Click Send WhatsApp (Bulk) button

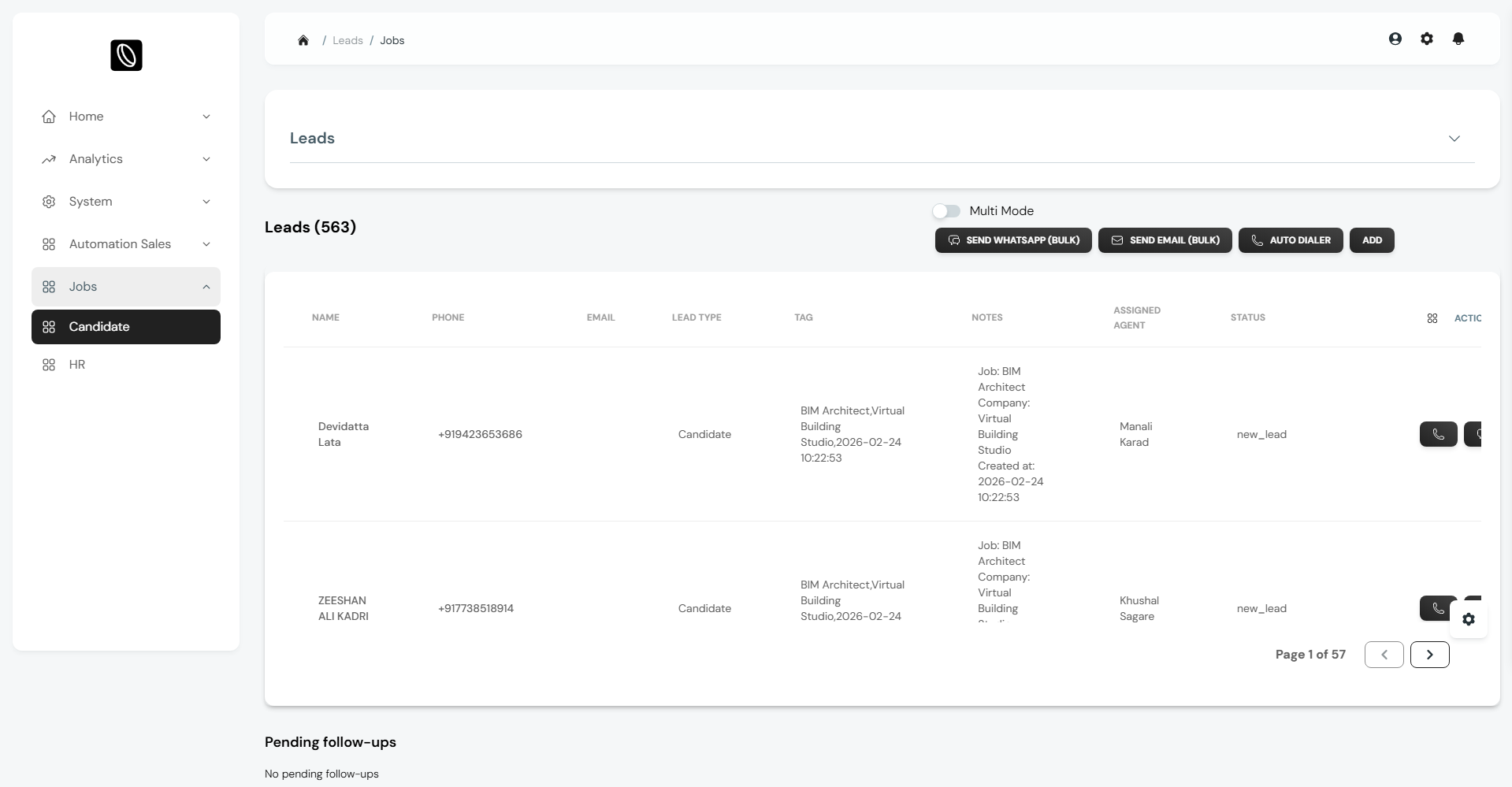pos(1013,240)
